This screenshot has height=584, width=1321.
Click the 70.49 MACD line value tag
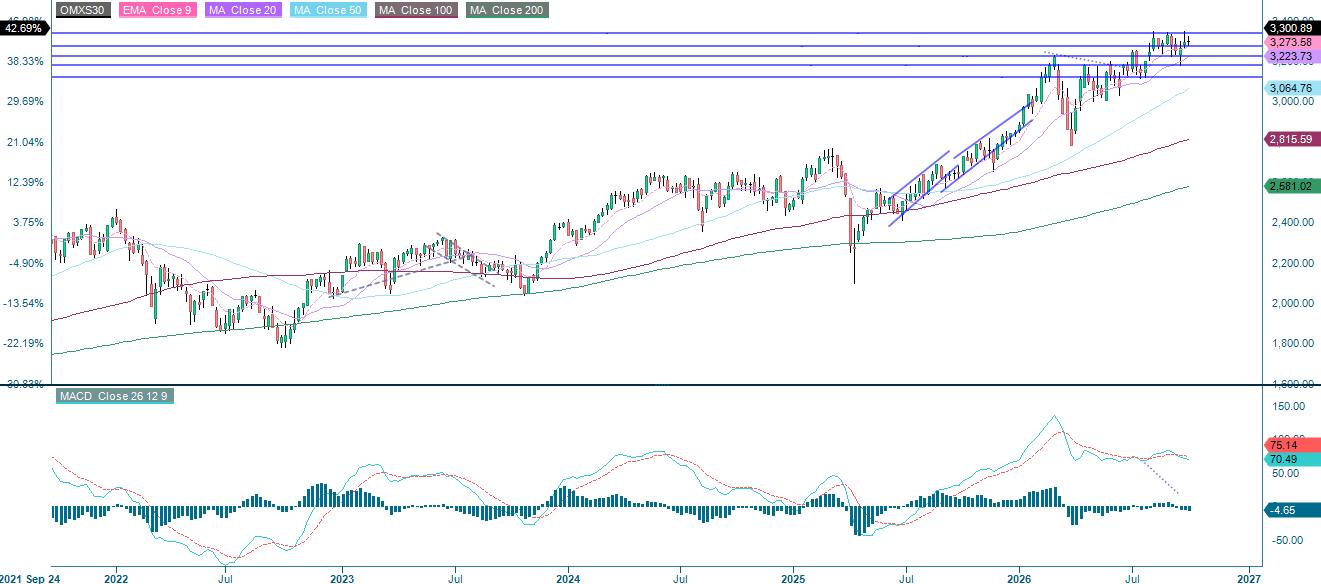point(1293,460)
